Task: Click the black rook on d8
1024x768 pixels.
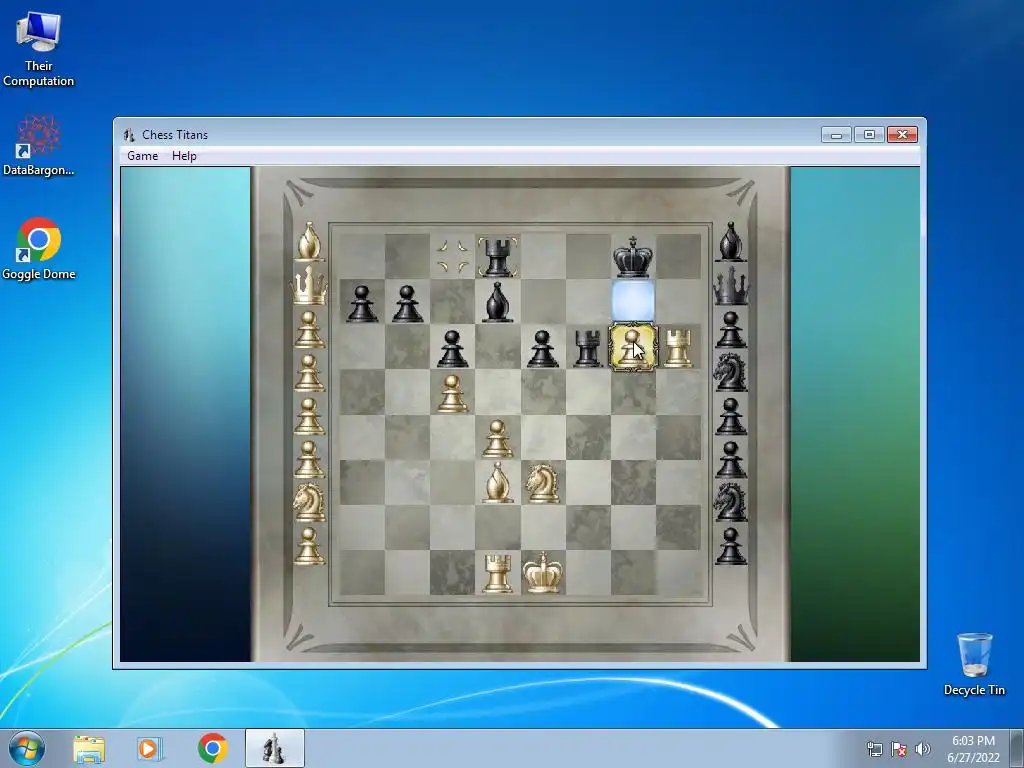Action: [x=498, y=257]
